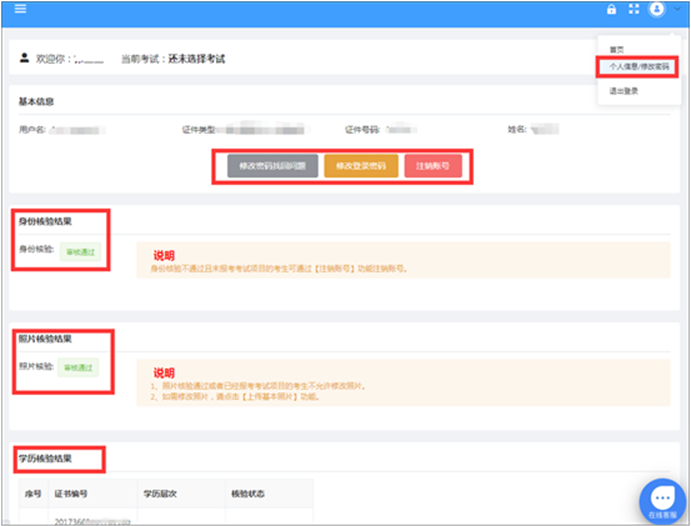Click the 证件号码 label
The image size is (691, 526).
coord(362,130)
